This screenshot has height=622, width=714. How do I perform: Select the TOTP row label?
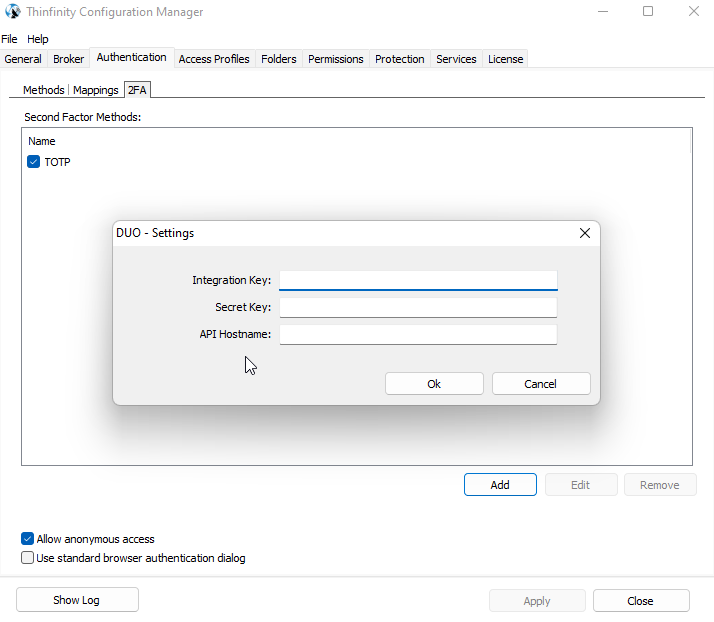(57, 162)
